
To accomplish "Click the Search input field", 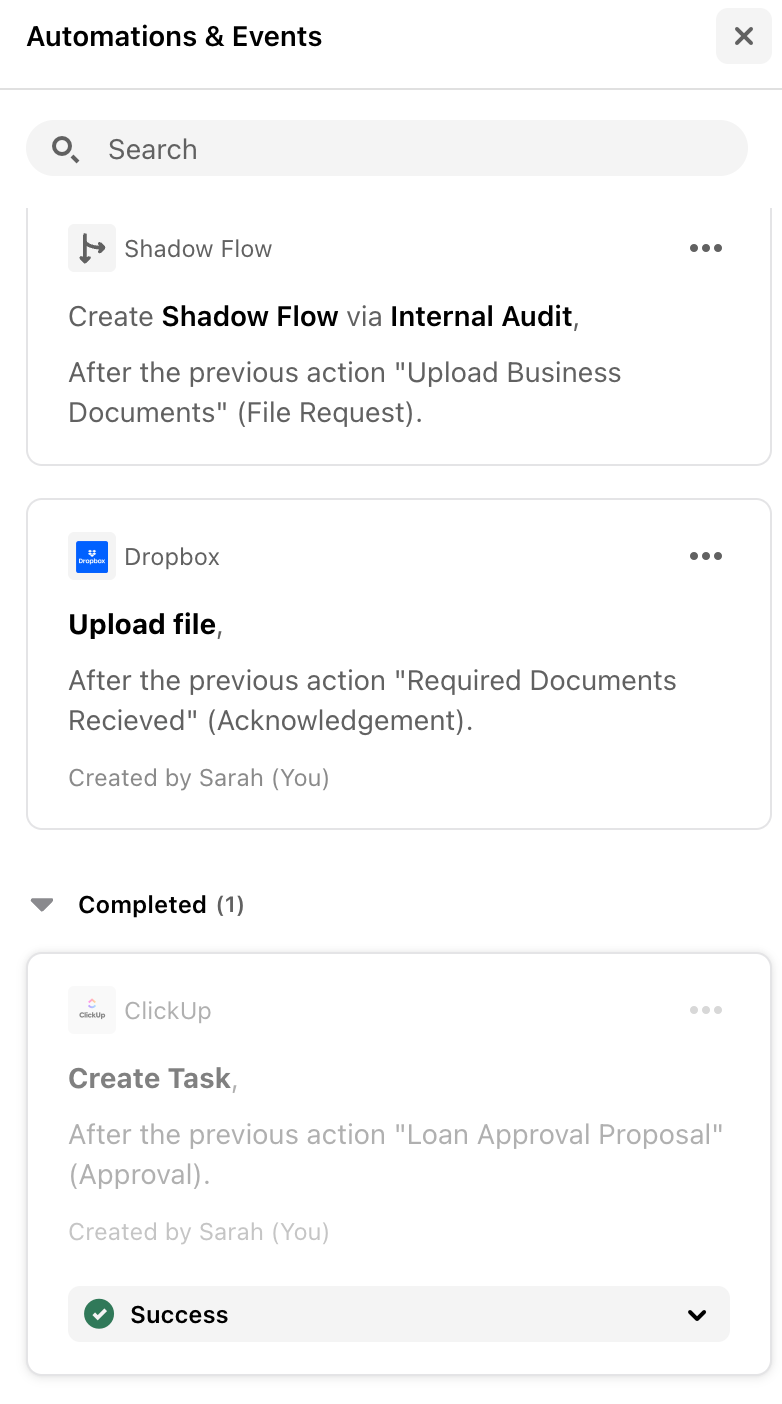I will (x=387, y=149).
